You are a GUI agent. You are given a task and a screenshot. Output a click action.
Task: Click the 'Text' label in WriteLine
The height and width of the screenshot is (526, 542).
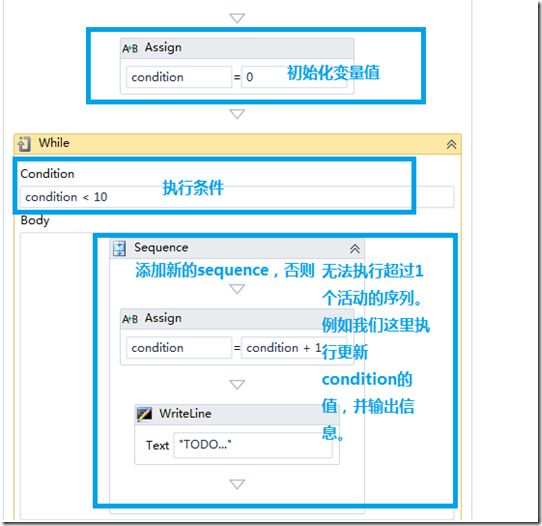[157, 445]
